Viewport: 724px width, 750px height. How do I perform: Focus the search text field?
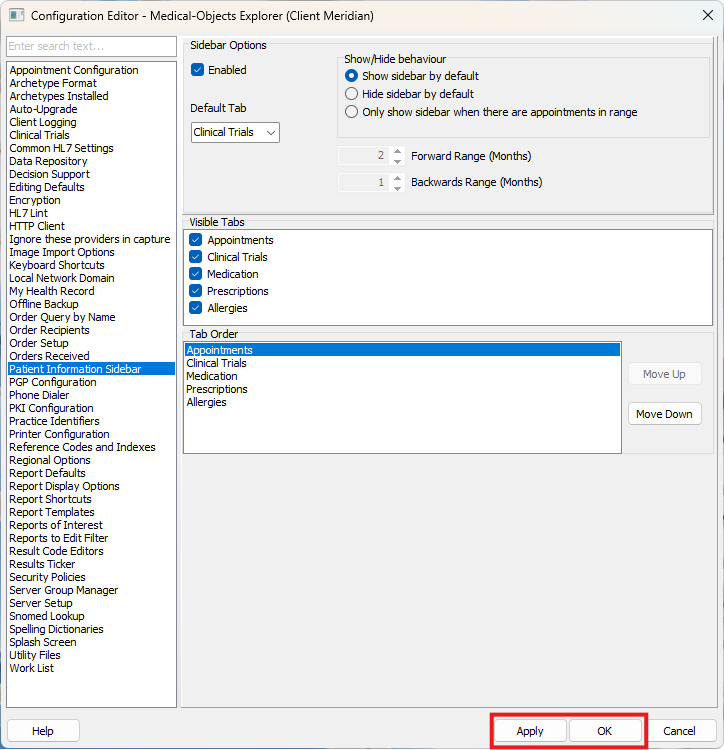click(91, 47)
